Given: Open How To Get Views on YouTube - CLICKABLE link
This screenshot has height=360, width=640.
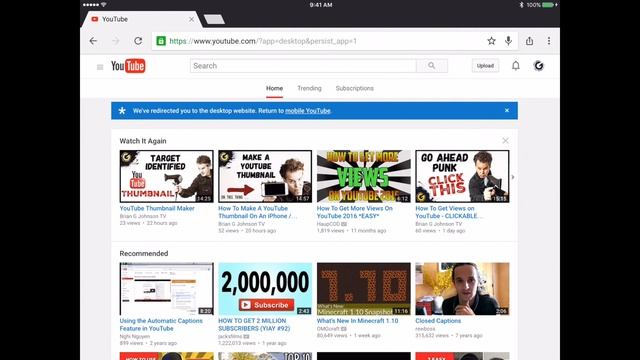Looking at the screenshot, I should click(x=449, y=212).
